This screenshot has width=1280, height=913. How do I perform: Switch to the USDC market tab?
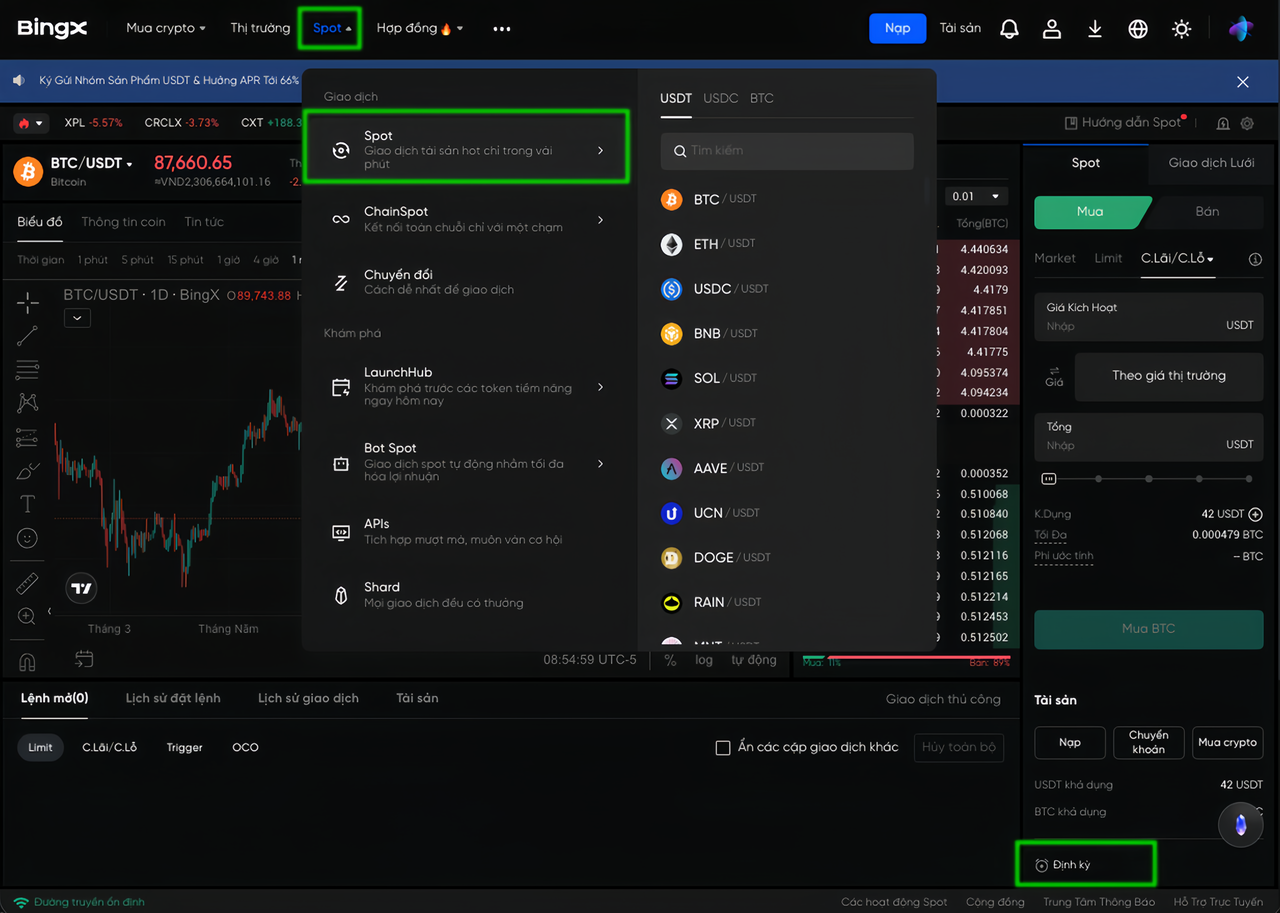point(720,98)
